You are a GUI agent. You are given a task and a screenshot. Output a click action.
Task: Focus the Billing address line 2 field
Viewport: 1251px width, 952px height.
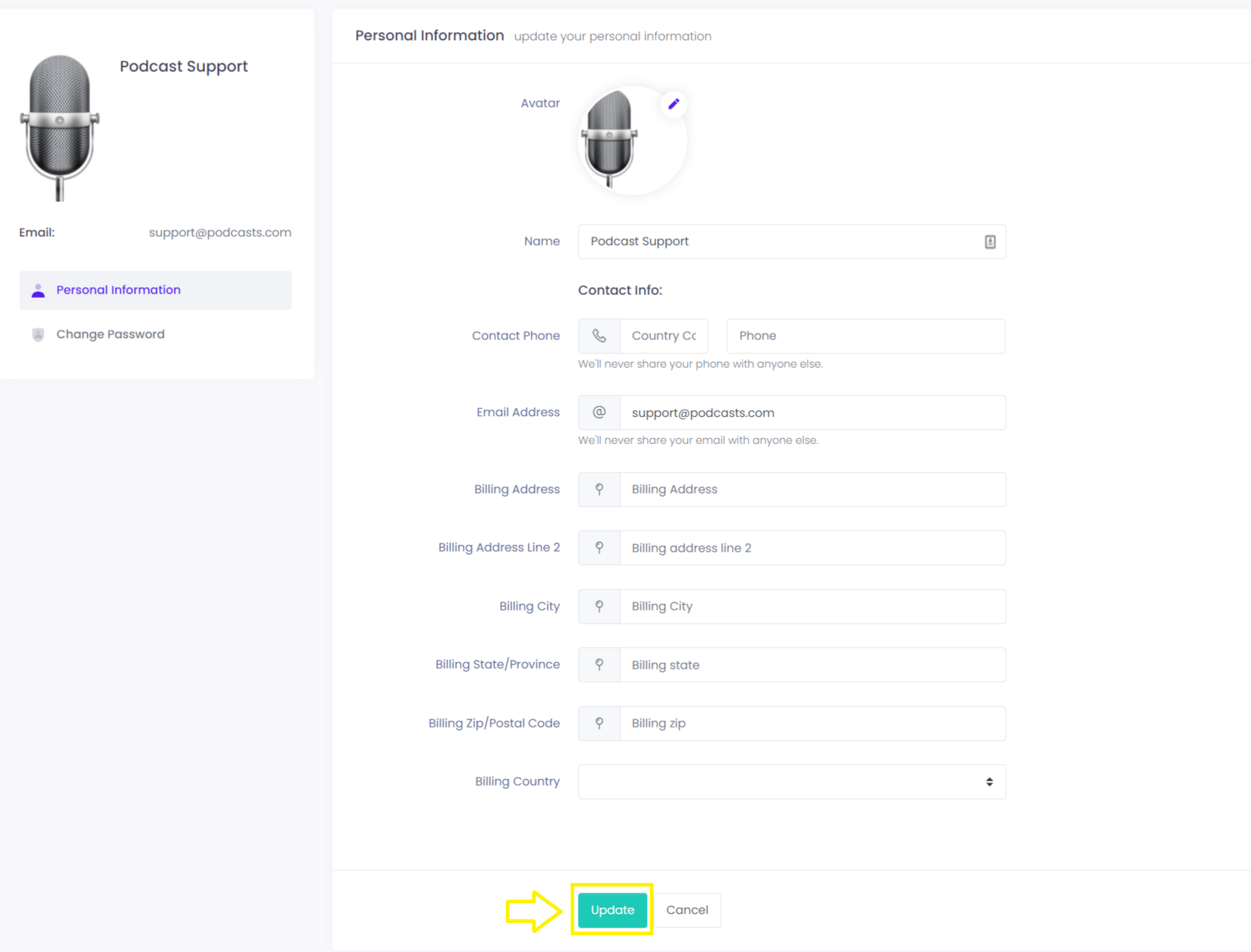[x=813, y=548]
